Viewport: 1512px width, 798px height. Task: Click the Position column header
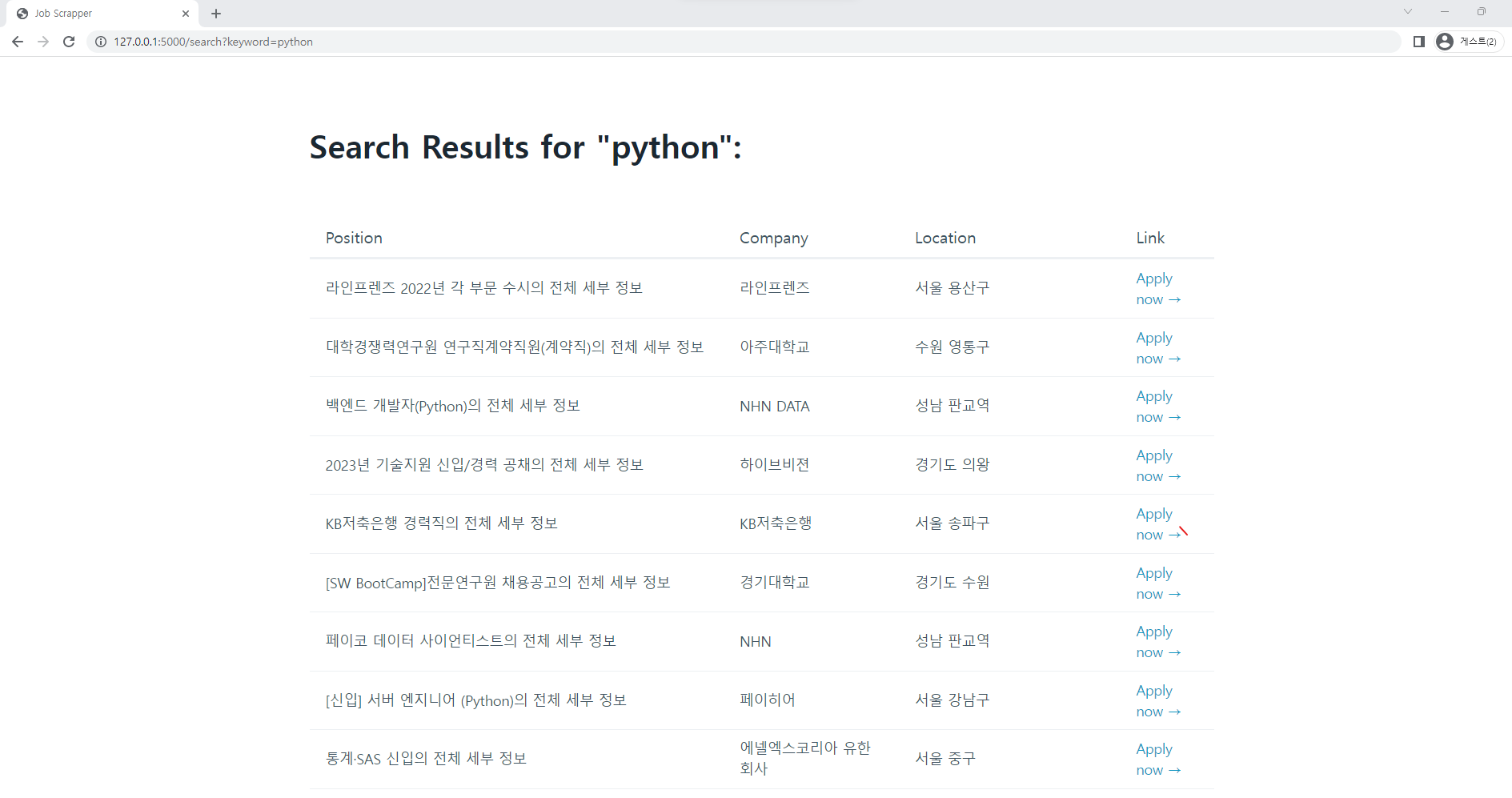(354, 238)
